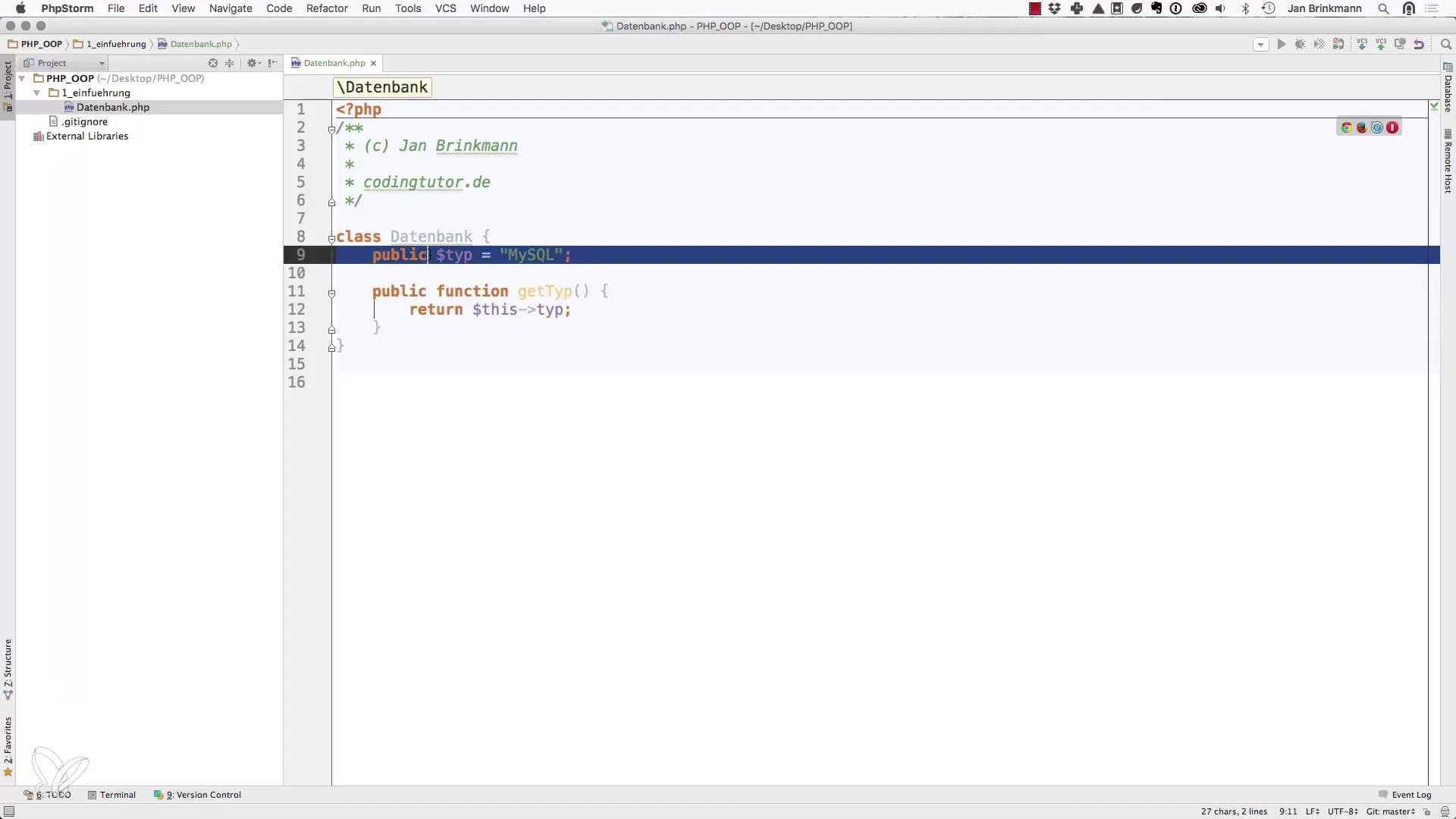Screen dimensions: 1456x819
Task: Click Datenbank.php in the navigation breadcrumb
Action: coord(195,44)
